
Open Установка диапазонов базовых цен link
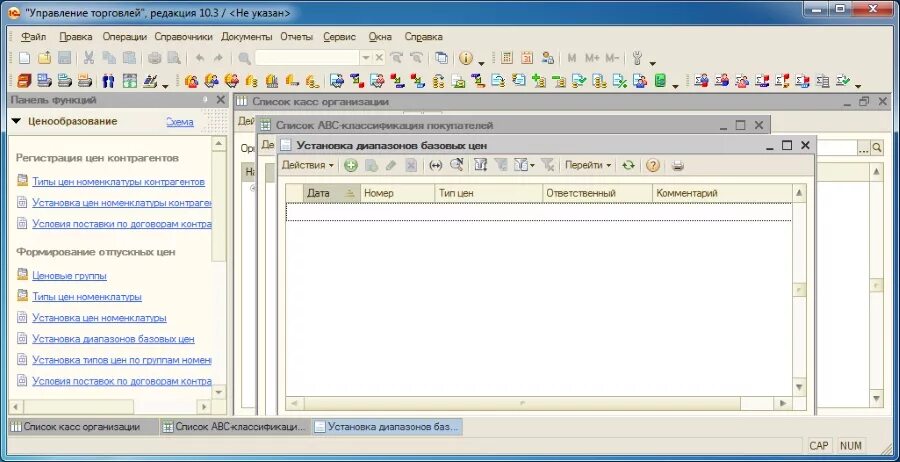(x=113, y=339)
